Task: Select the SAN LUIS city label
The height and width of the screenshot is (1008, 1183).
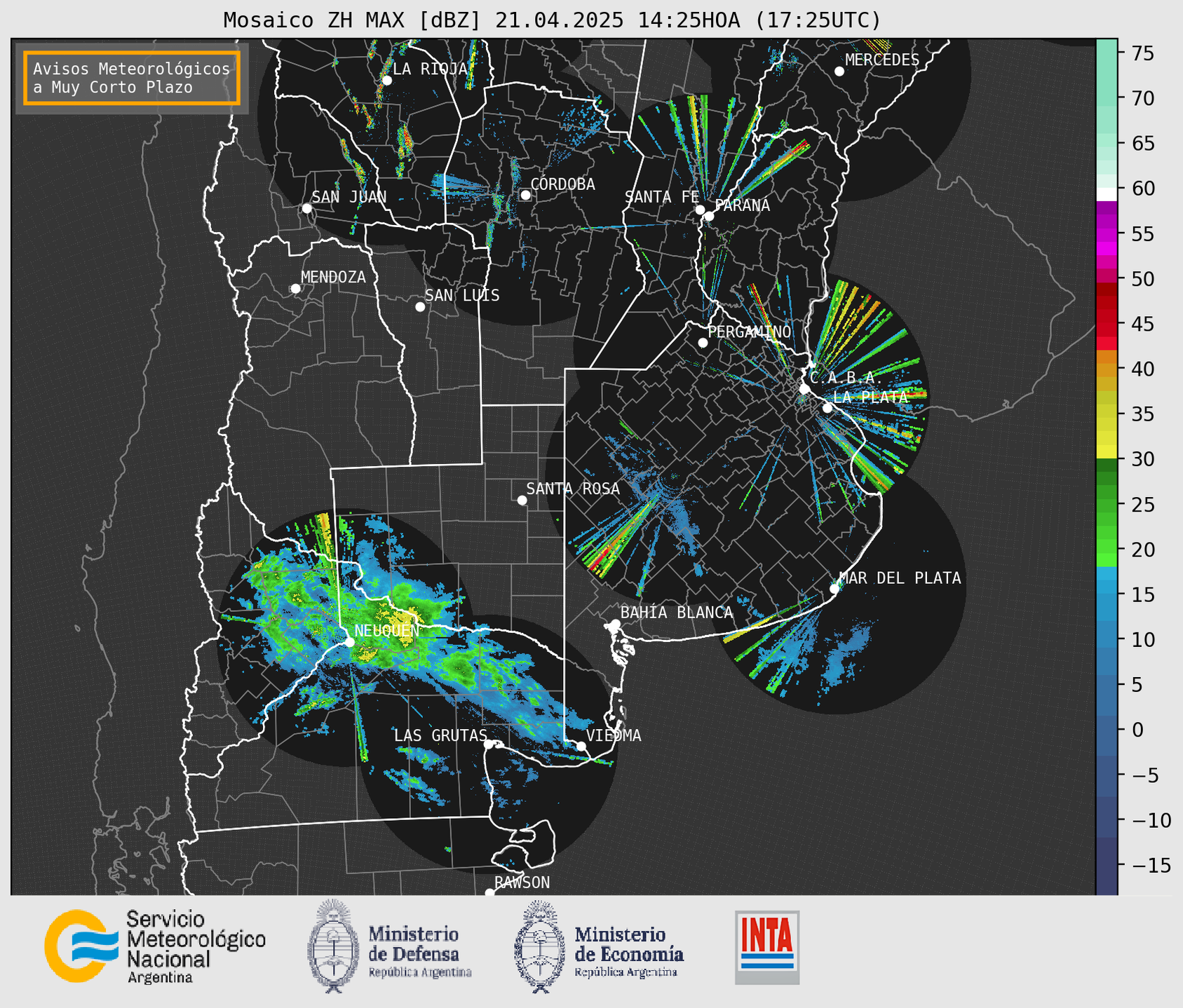Action: tap(462, 296)
